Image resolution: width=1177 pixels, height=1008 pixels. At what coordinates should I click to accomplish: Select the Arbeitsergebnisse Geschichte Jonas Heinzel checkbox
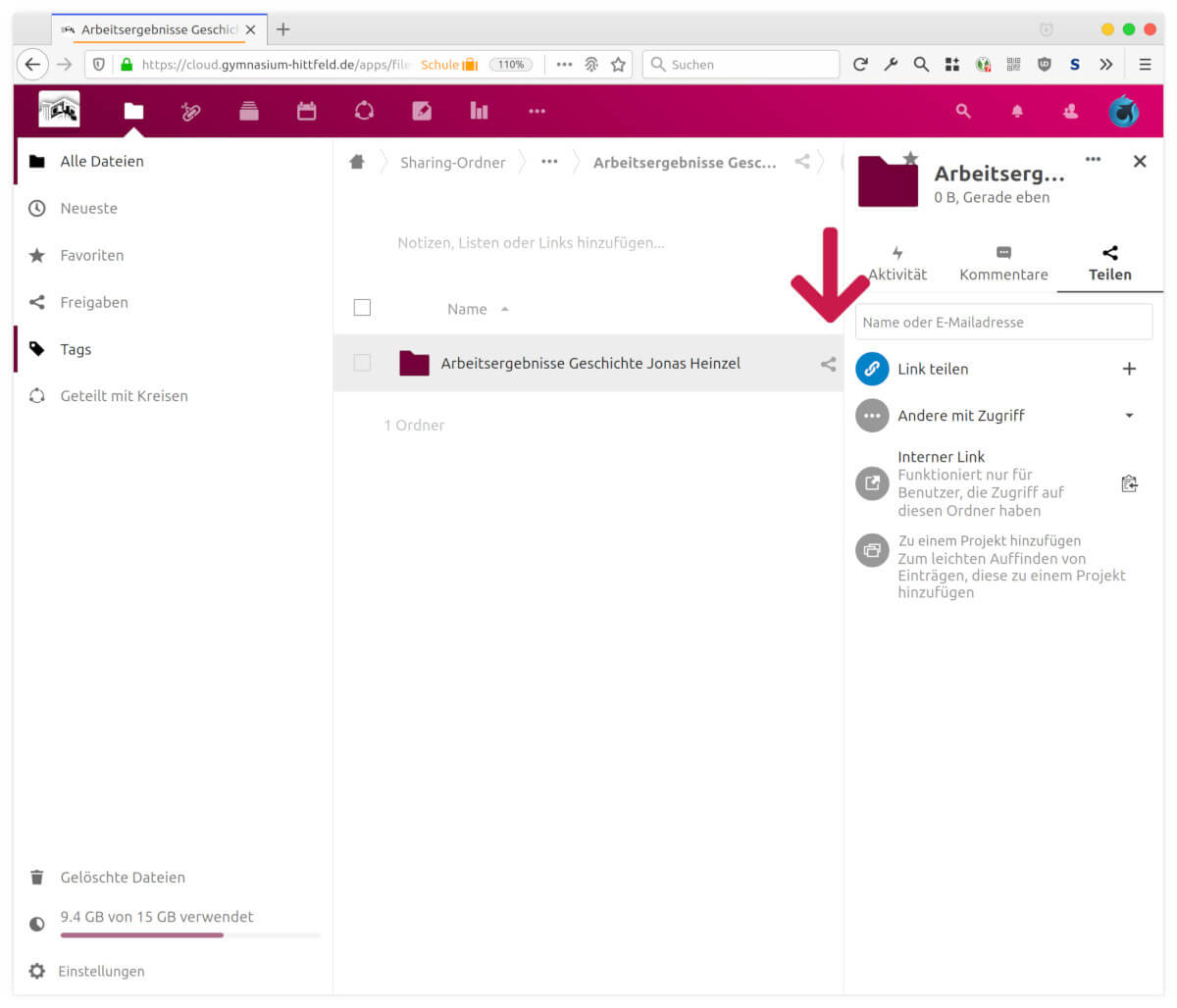point(362,364)
